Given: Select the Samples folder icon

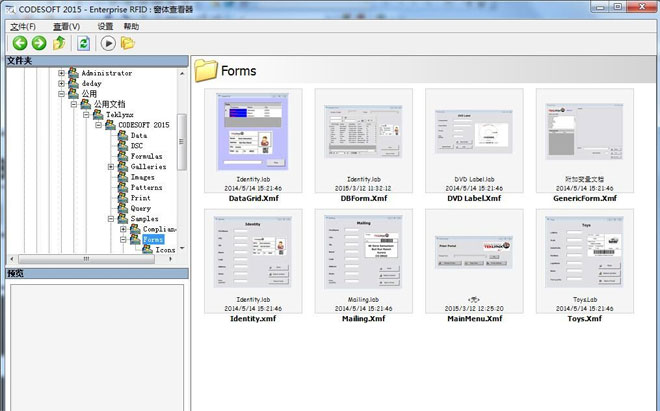Looking at the screenshot, I should click(122, 219).
